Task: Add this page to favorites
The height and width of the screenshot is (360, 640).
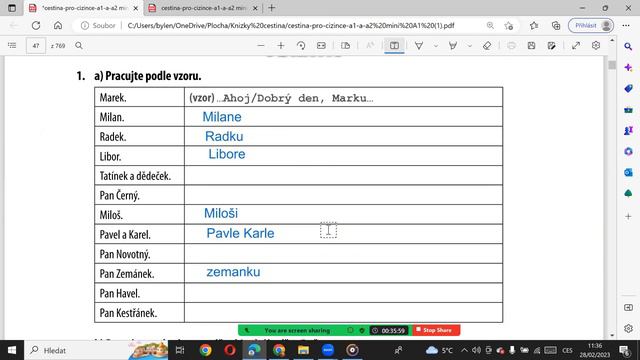Action: 509,25
